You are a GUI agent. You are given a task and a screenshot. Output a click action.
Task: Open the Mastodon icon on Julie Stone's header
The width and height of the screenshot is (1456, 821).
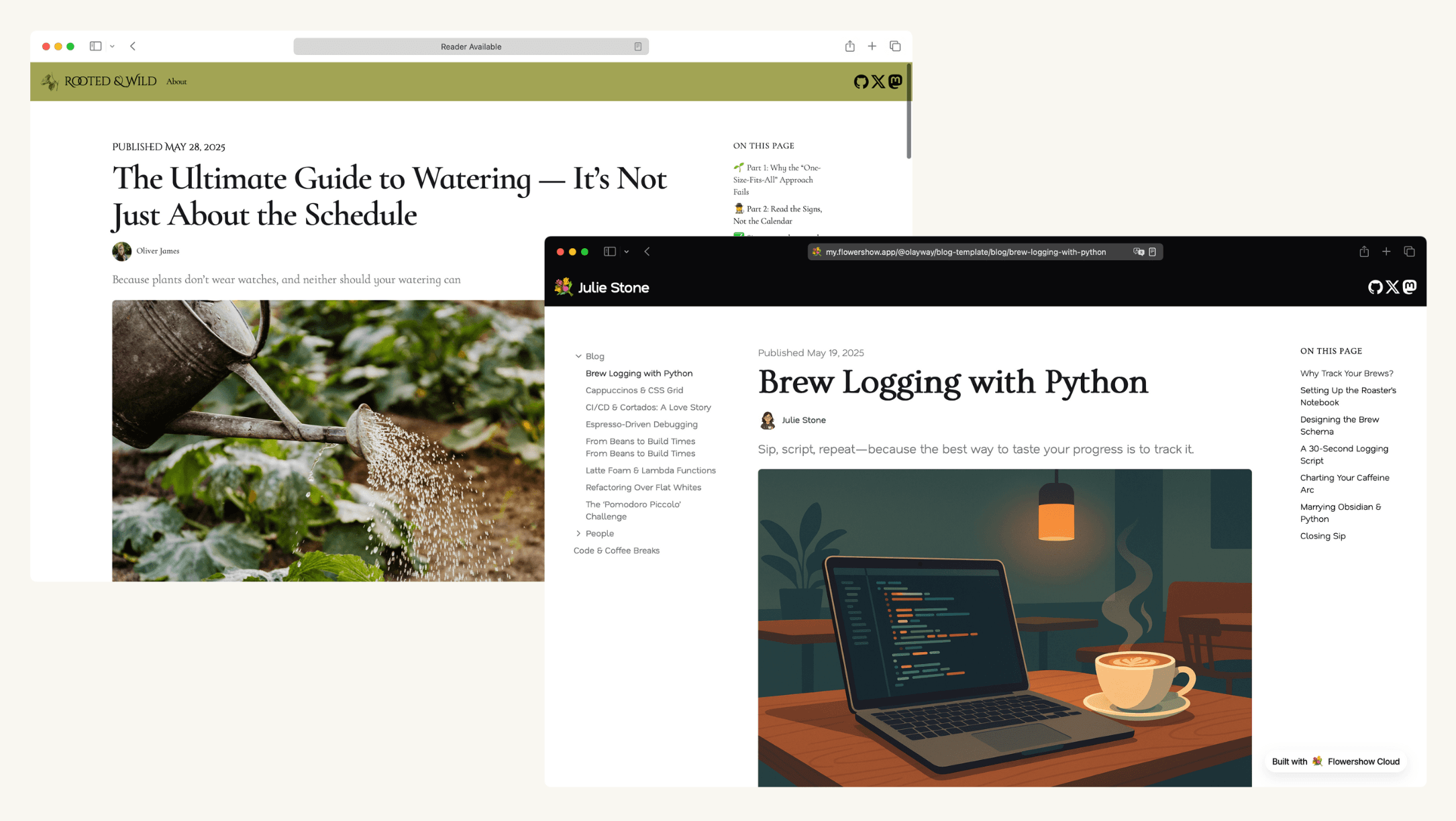tap(1410, 286)
